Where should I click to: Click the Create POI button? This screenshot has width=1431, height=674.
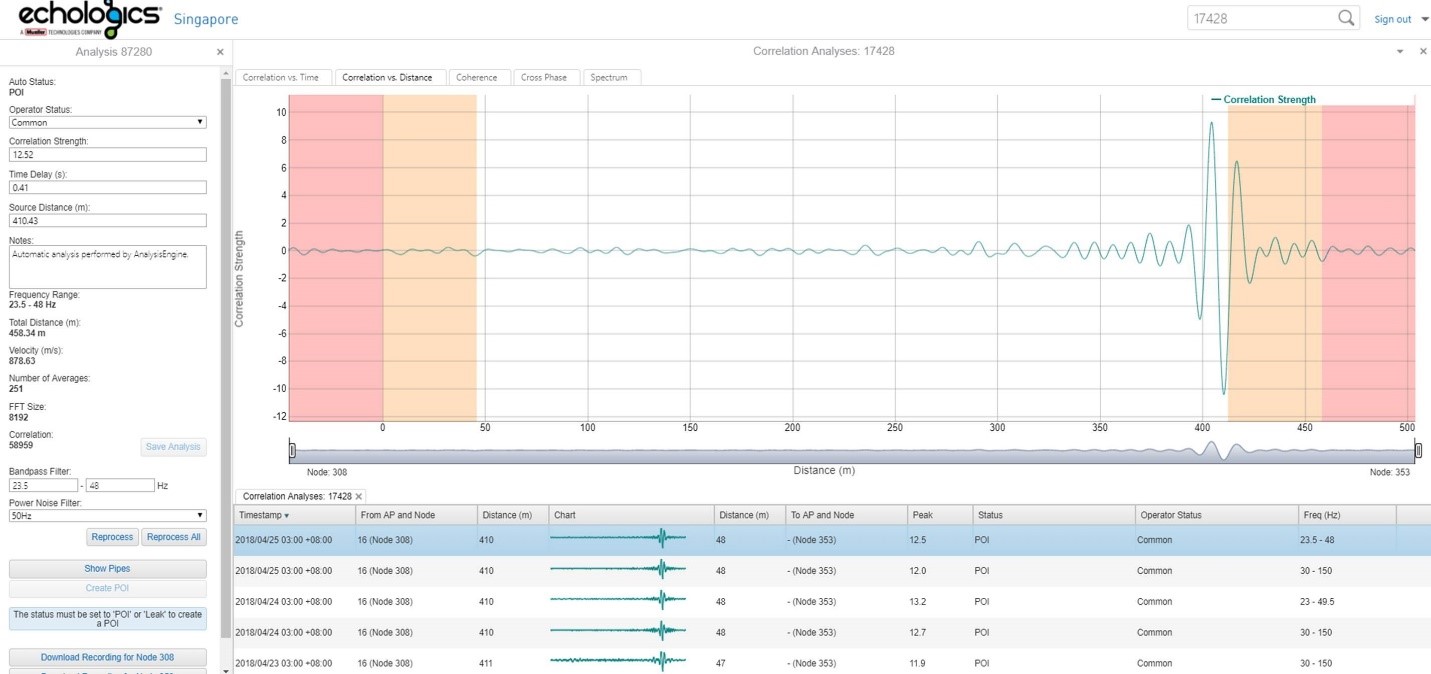coord(108,588)
